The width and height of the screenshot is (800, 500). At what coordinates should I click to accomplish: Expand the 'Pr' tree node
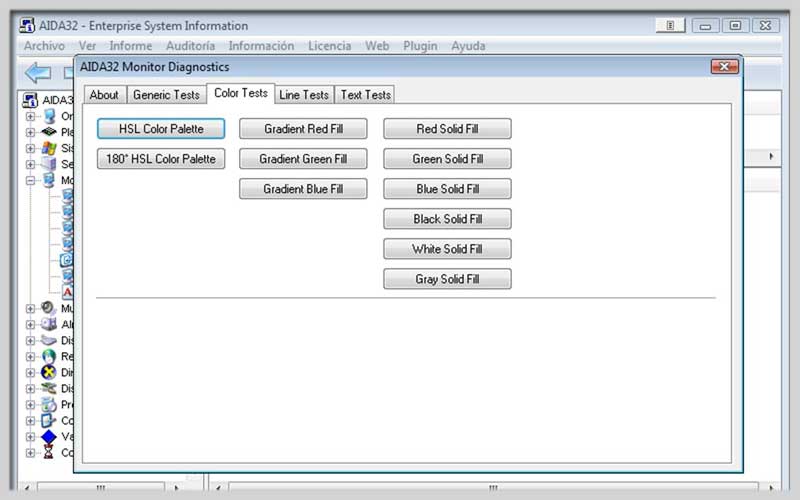[x=31, y=405]
